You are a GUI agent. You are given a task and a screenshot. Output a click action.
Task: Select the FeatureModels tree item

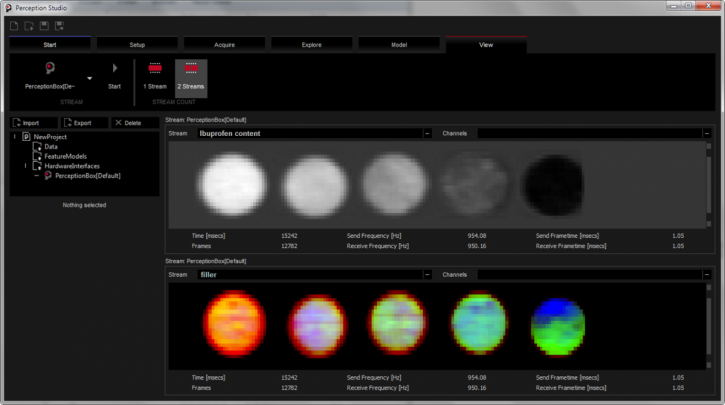pyautogui.click(x=66, y=156)
